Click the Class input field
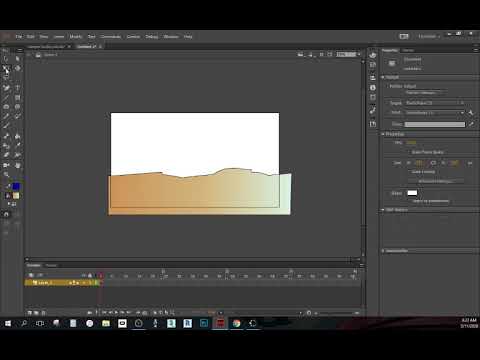 435,124
